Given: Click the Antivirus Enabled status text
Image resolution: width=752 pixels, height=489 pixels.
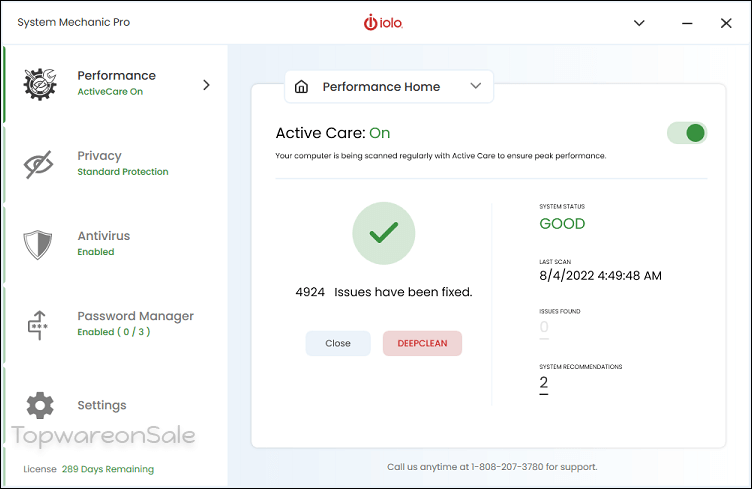Looking at the screenshot, I should point(96,252).
